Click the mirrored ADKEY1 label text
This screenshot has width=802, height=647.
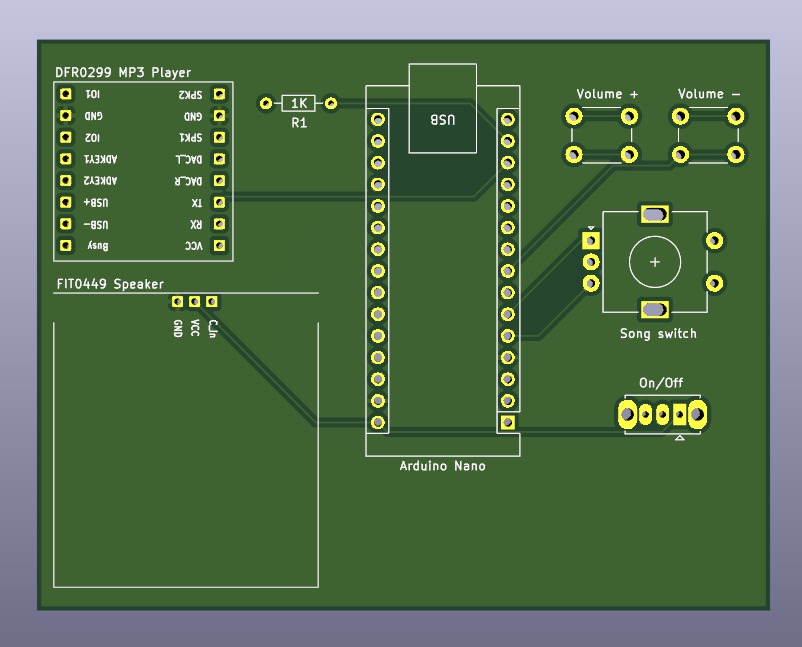(x=101, y=159)
